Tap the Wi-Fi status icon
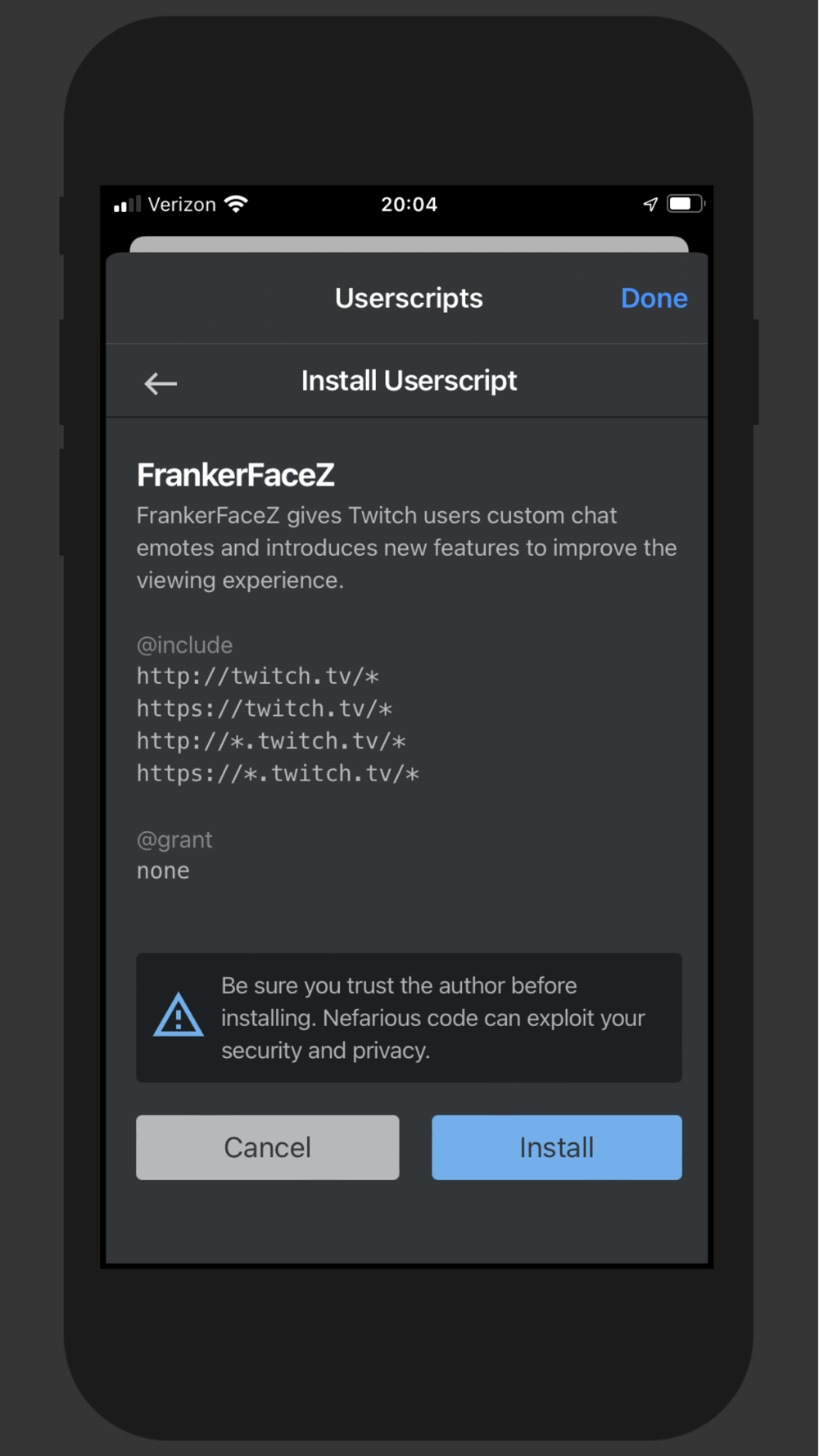Image resolution: width=819 pixels, height=1456 pixels. pos(236,204)
